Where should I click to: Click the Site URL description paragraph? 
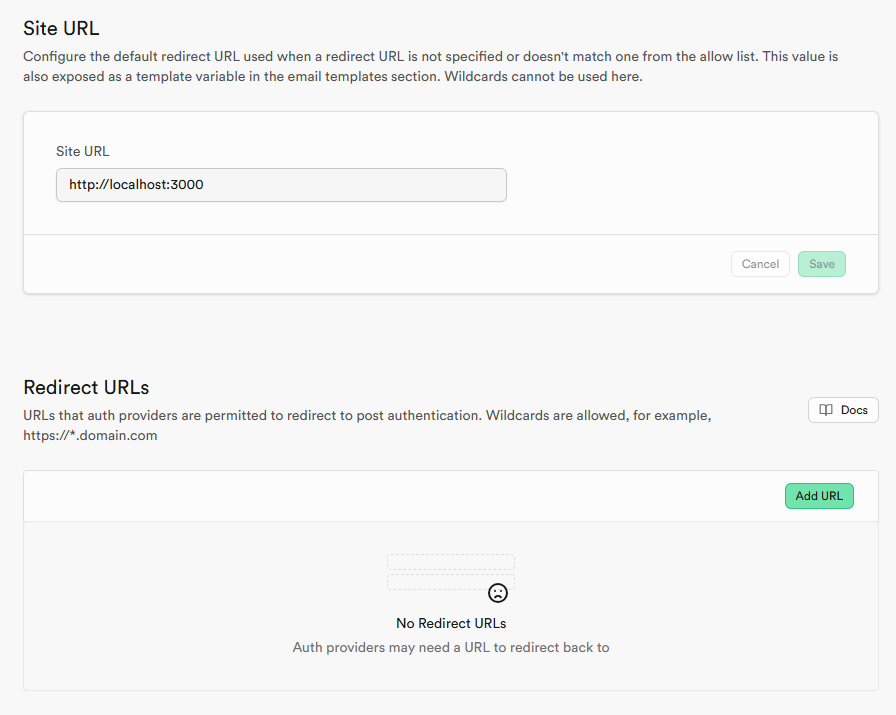(x=430, y=67)
